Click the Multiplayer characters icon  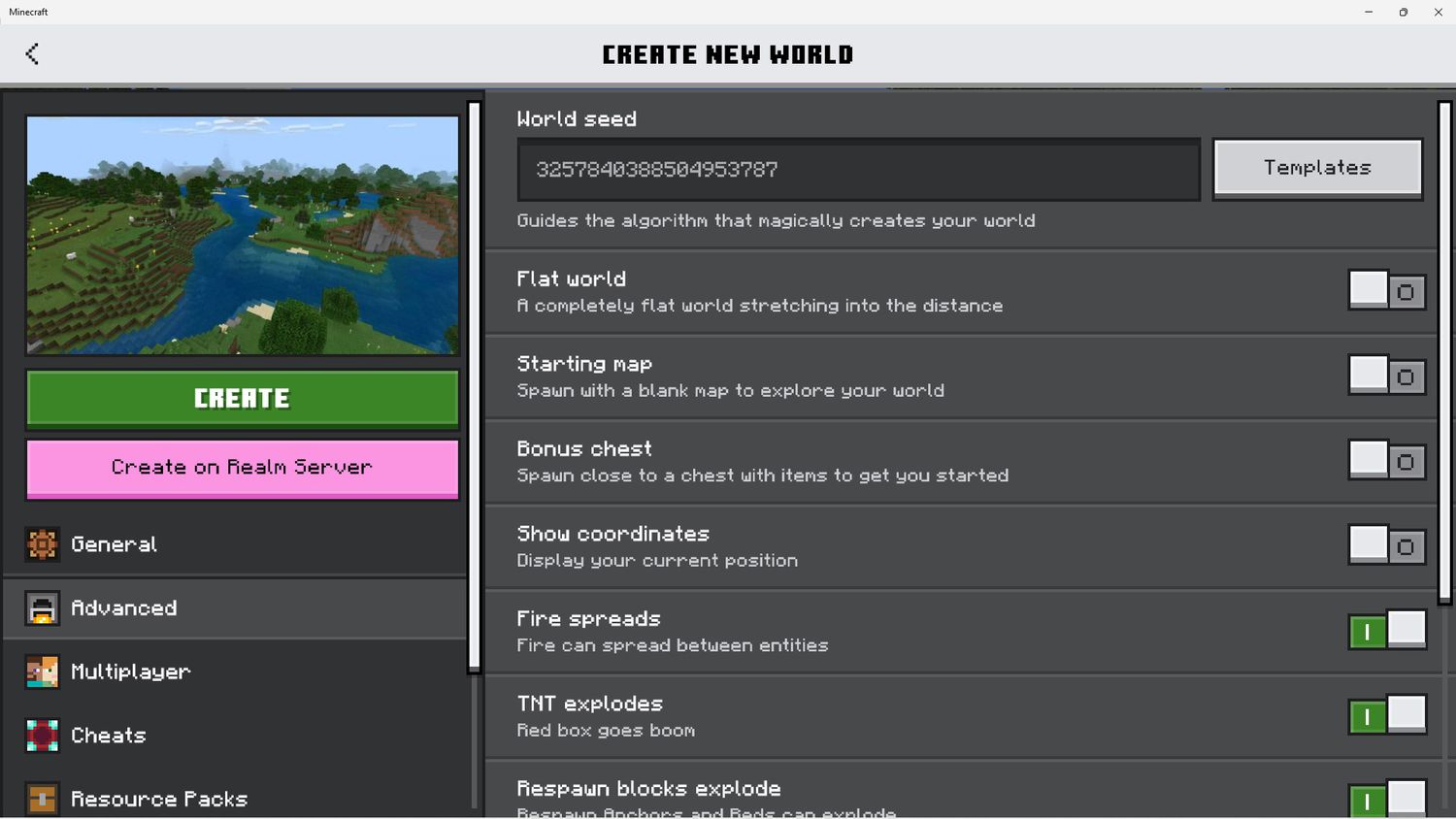point(42,672)
